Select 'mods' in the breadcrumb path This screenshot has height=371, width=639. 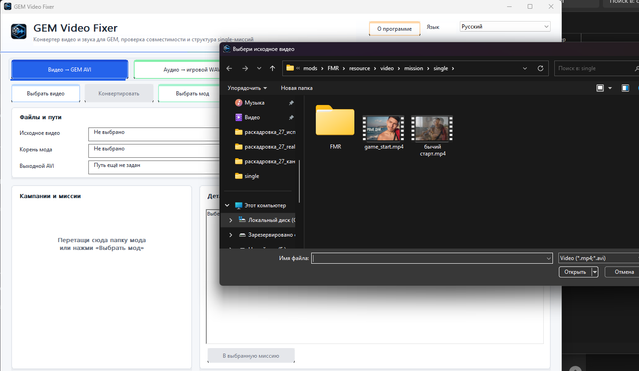click(310, 68)
